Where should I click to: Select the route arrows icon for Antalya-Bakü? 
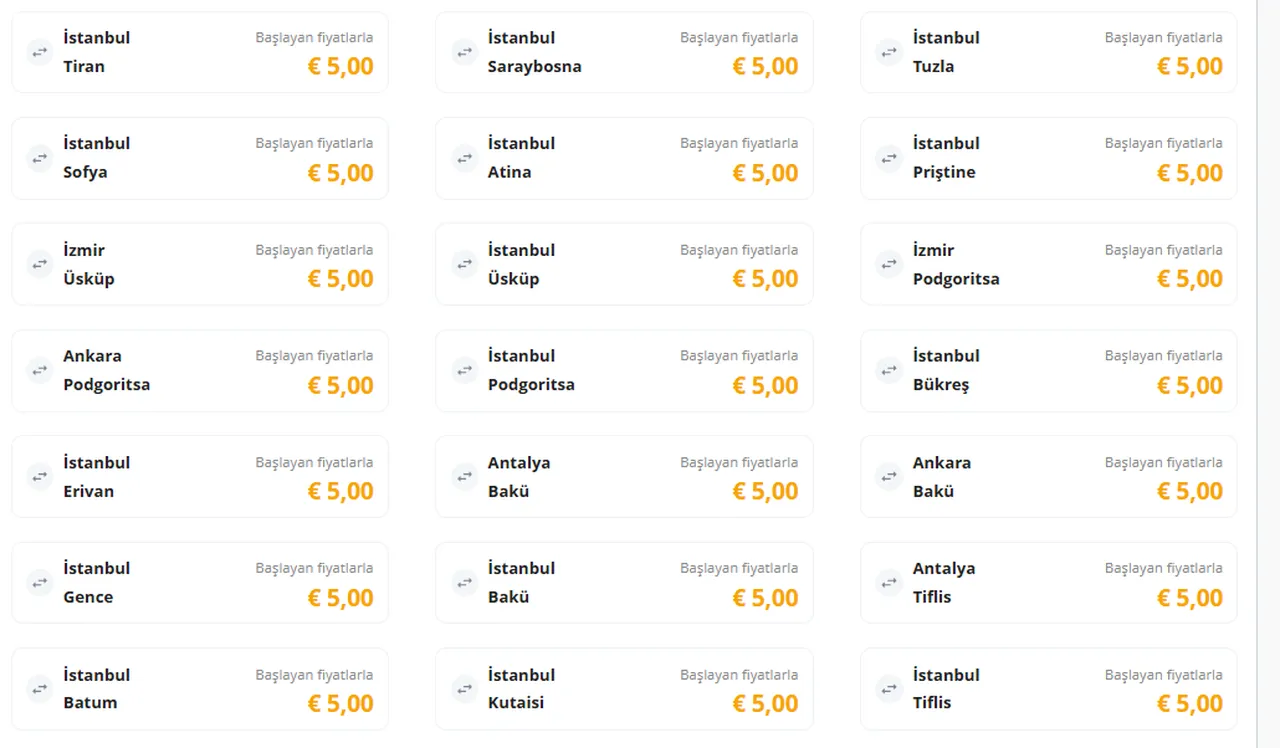tap(464, 476)
